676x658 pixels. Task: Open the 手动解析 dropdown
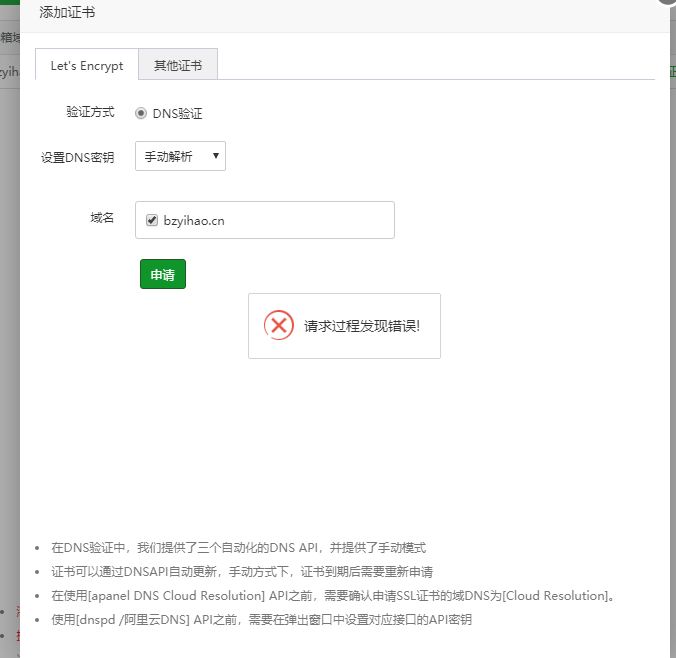coord(180,156)
